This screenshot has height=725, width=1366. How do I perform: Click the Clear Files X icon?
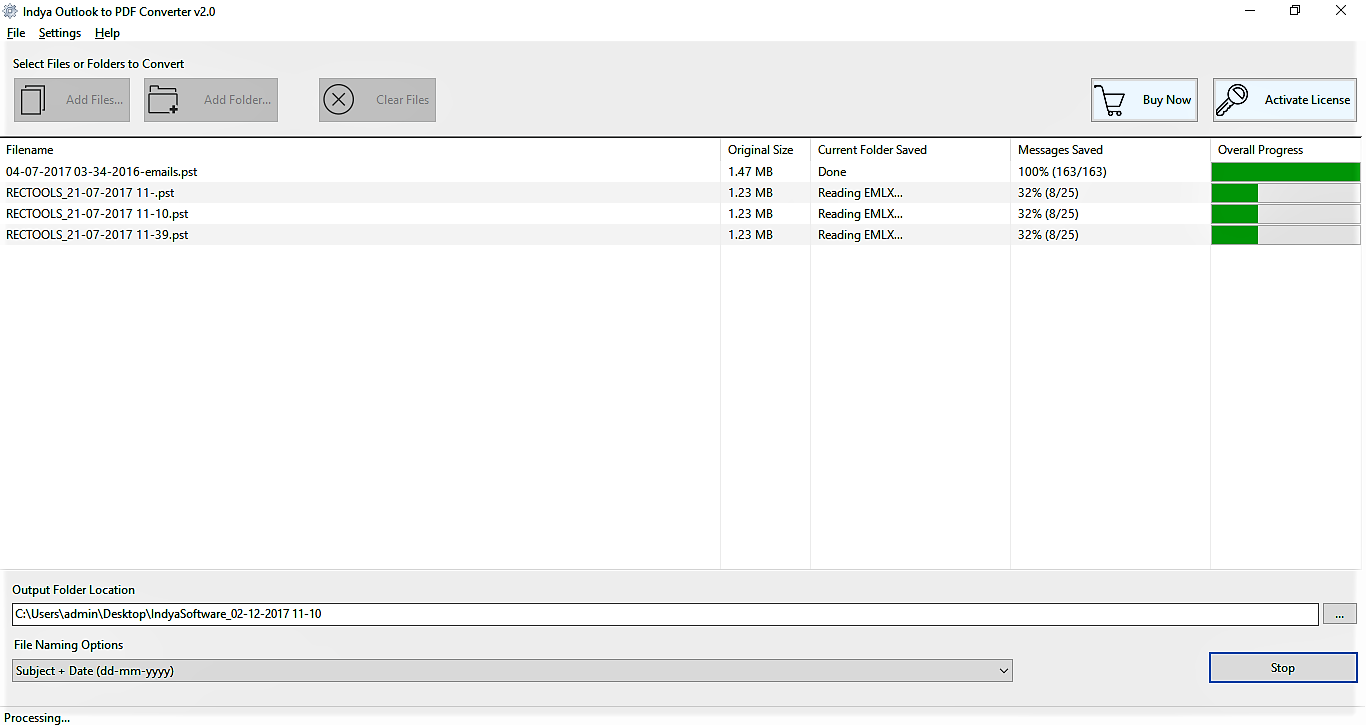339,100
